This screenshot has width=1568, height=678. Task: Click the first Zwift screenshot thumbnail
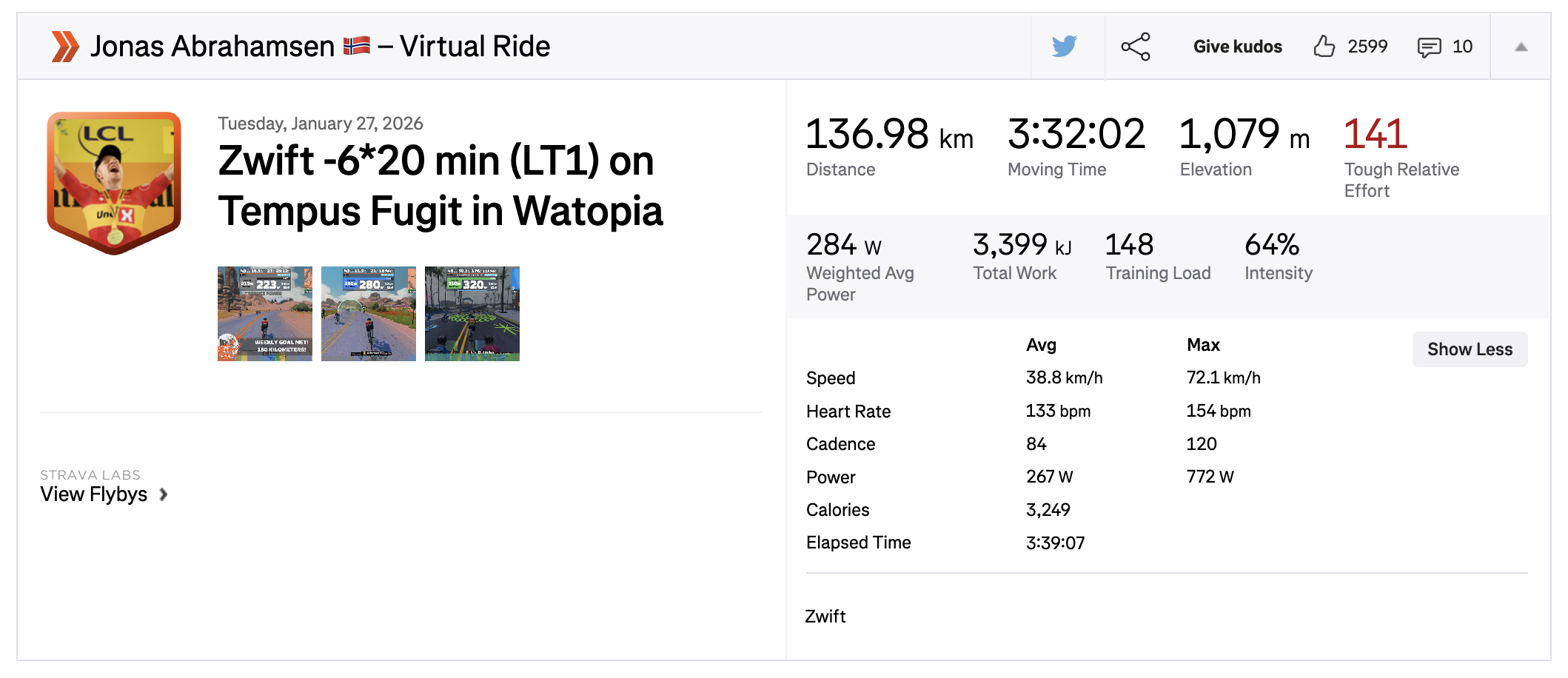point(264,313)
